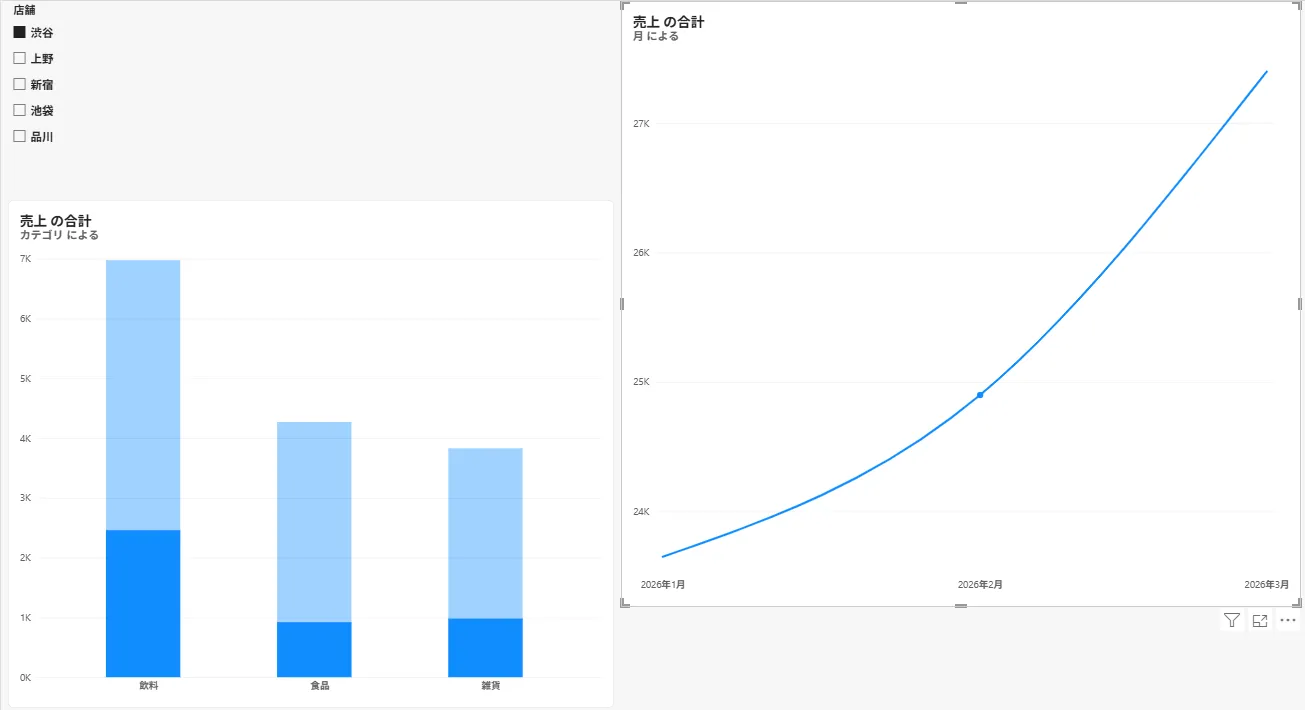
Task: Click the 2026年2月 data point on the line
Action: pos(980,395)
